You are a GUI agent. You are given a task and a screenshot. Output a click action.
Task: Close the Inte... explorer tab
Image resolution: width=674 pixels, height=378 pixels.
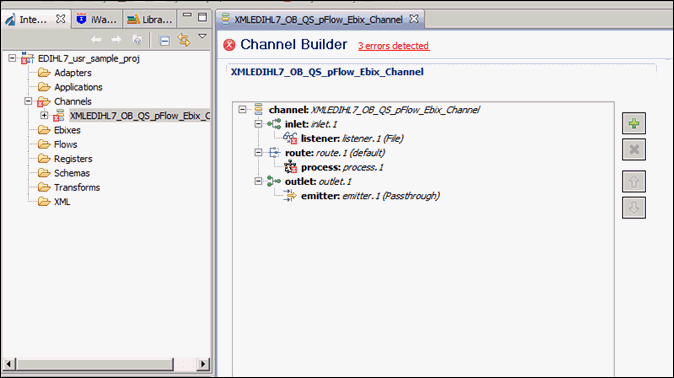[61, 19]
